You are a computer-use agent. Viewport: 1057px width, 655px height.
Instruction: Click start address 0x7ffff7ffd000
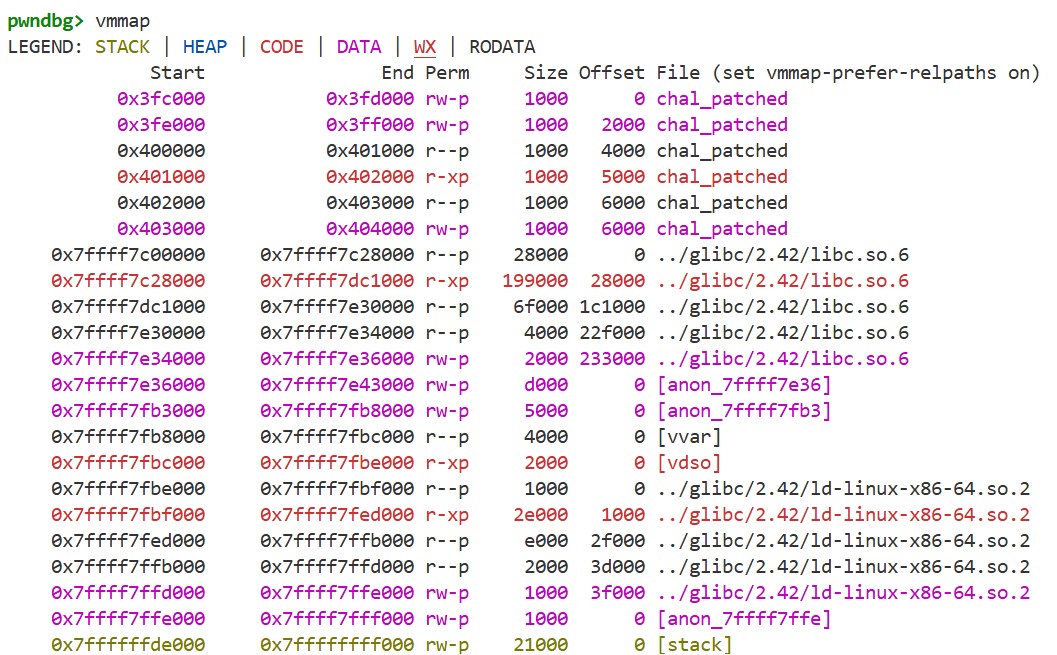128,593
